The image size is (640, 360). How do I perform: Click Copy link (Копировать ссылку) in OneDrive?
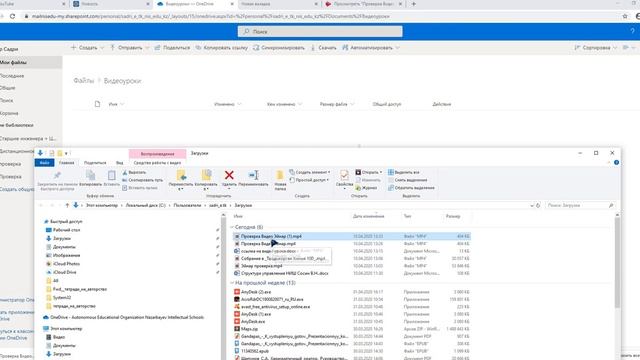222,48
